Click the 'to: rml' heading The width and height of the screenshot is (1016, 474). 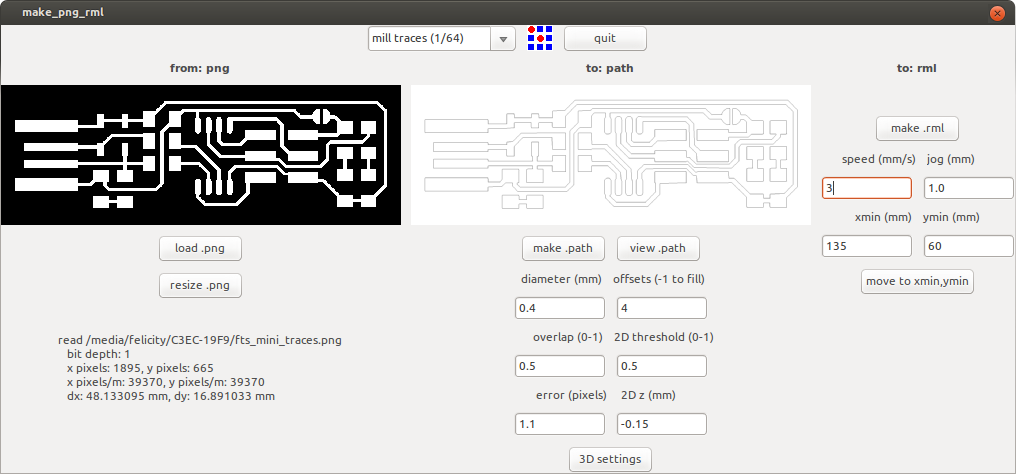(917, 68)
